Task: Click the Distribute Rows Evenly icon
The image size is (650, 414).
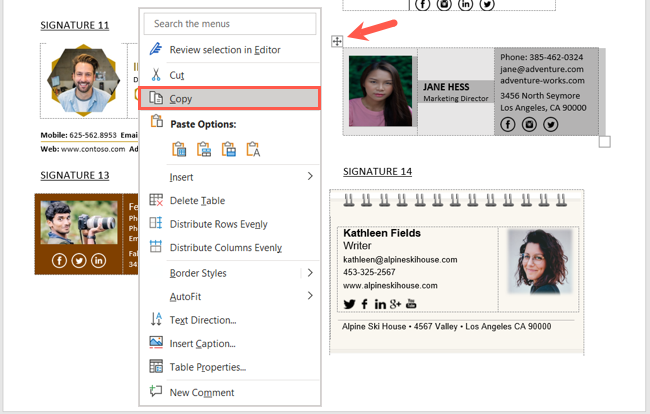Action: pos(156,223)
